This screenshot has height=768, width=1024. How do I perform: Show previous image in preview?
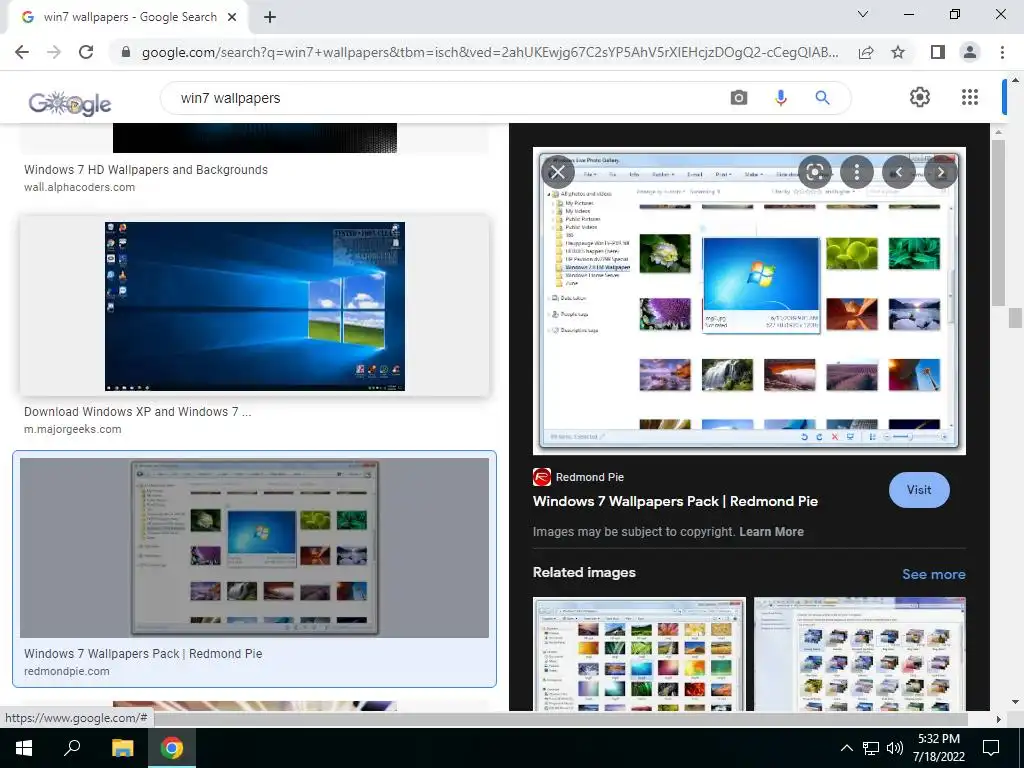pyautogui.click(x=899, y=172)
